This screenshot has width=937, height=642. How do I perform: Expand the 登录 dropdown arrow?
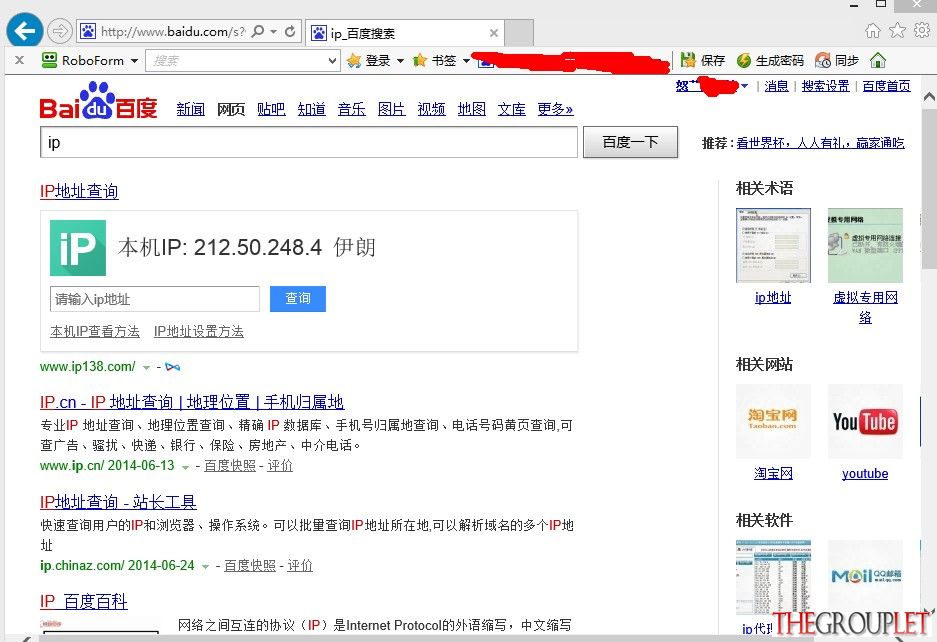[x=400, y=61]
